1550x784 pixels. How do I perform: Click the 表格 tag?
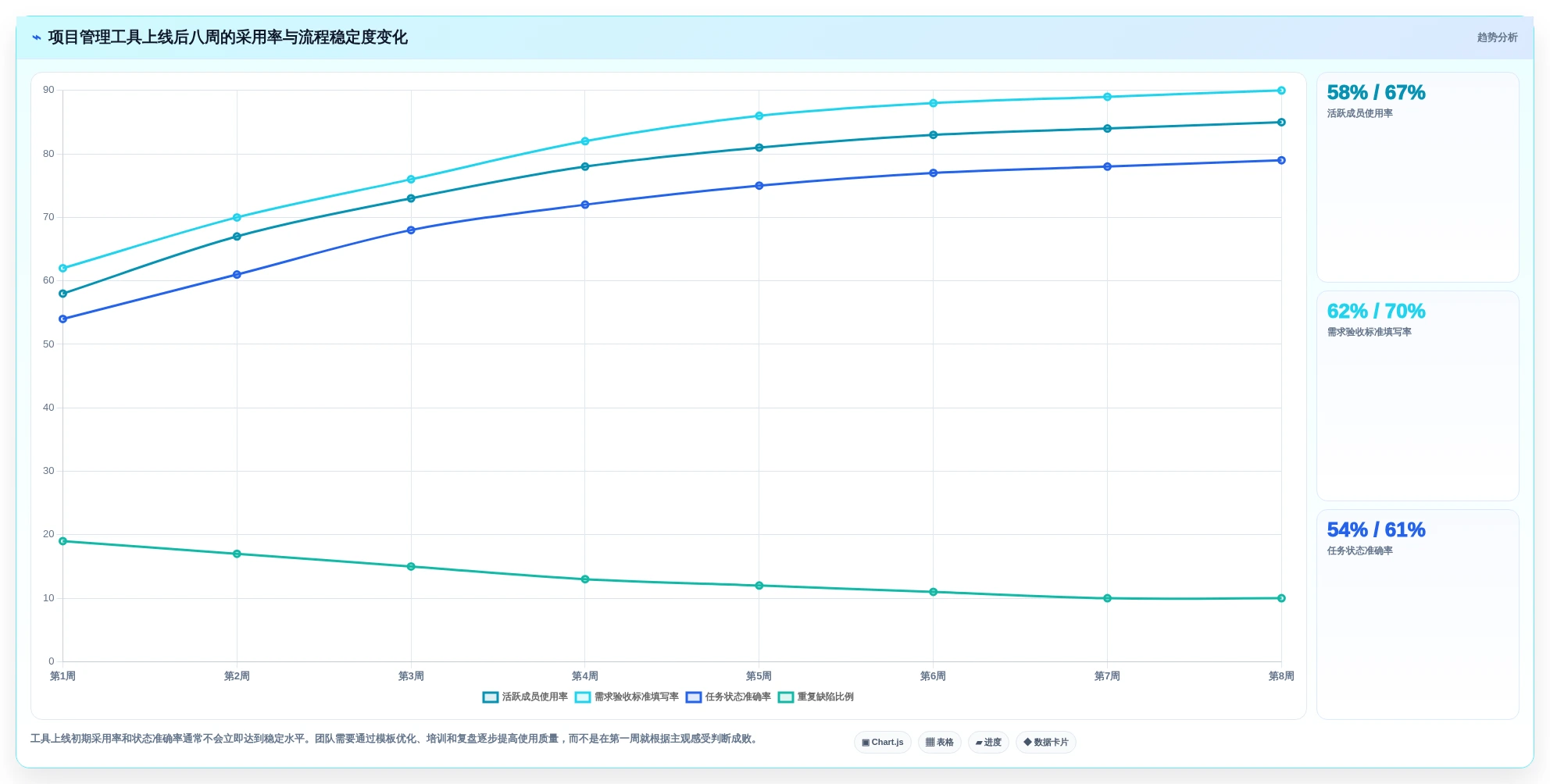[x=940, y=743]
